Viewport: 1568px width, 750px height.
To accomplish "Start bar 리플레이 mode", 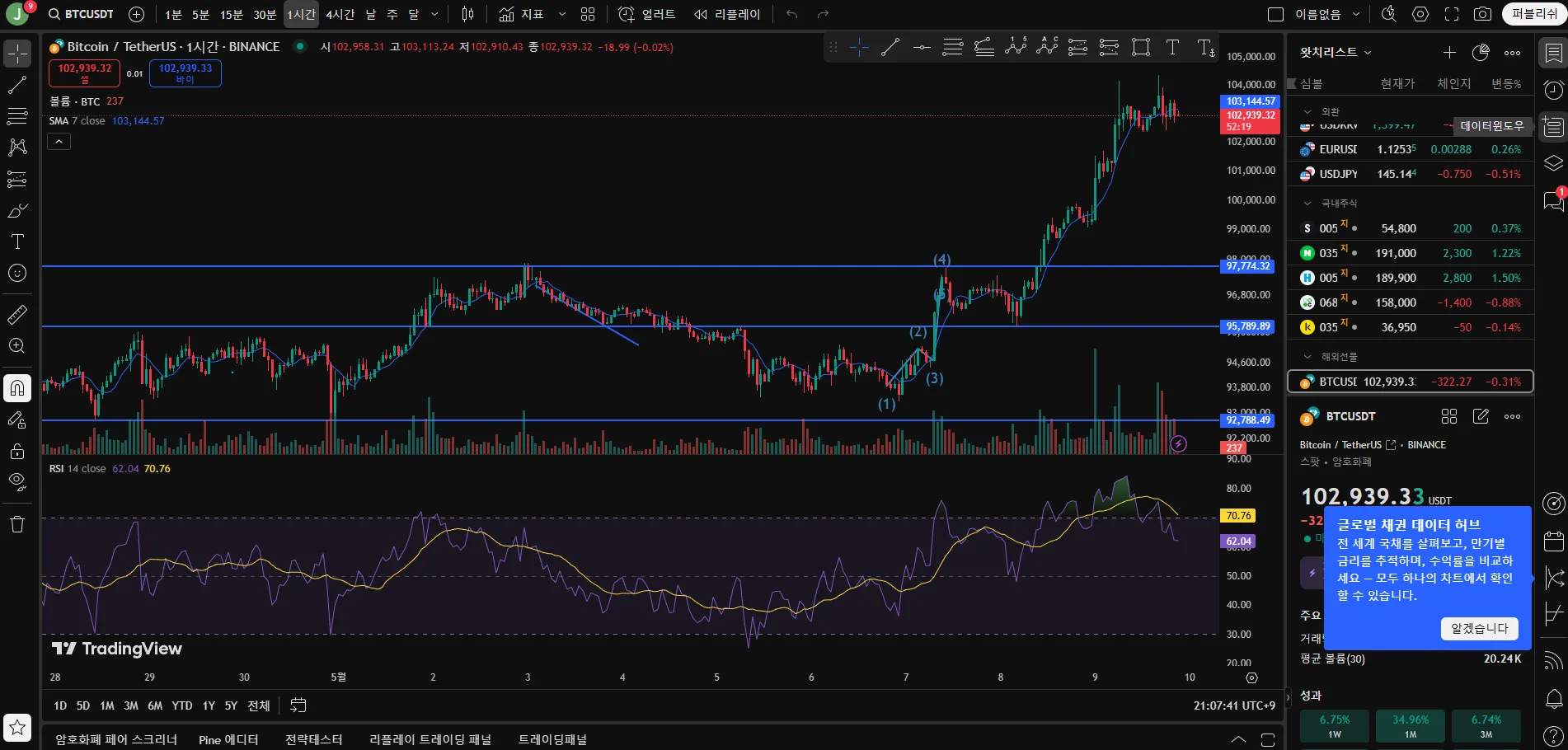I will coord(726,14).
